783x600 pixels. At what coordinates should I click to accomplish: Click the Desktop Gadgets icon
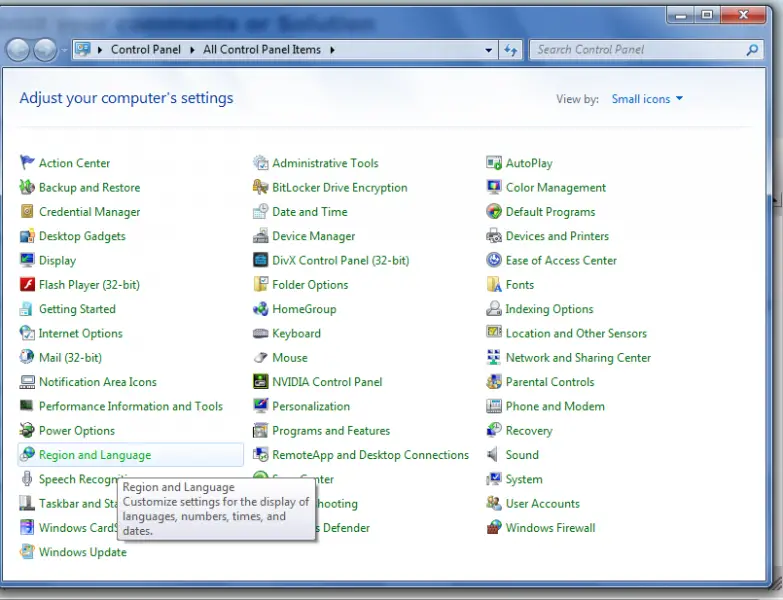pyautogui.click(x=27, y=236)
